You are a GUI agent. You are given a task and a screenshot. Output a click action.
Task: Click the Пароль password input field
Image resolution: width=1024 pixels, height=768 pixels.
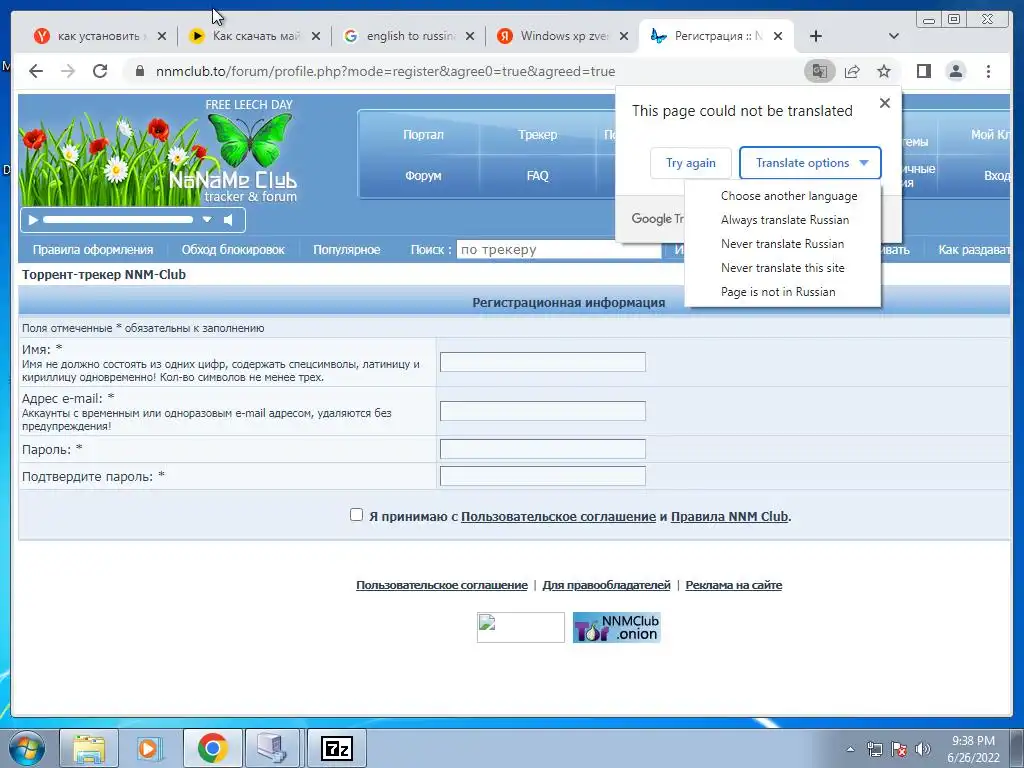[x=543, y=449]
